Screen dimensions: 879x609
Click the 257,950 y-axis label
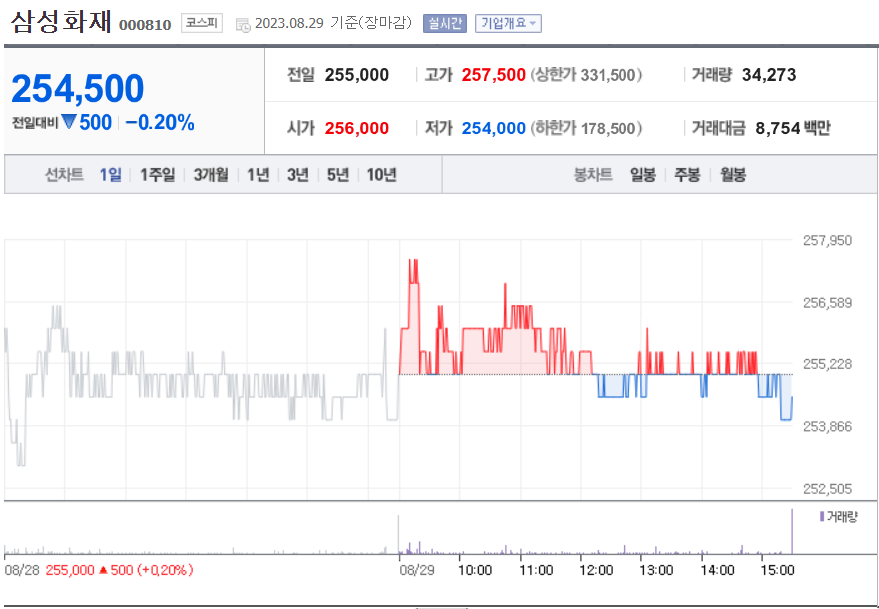pos(827,241)
